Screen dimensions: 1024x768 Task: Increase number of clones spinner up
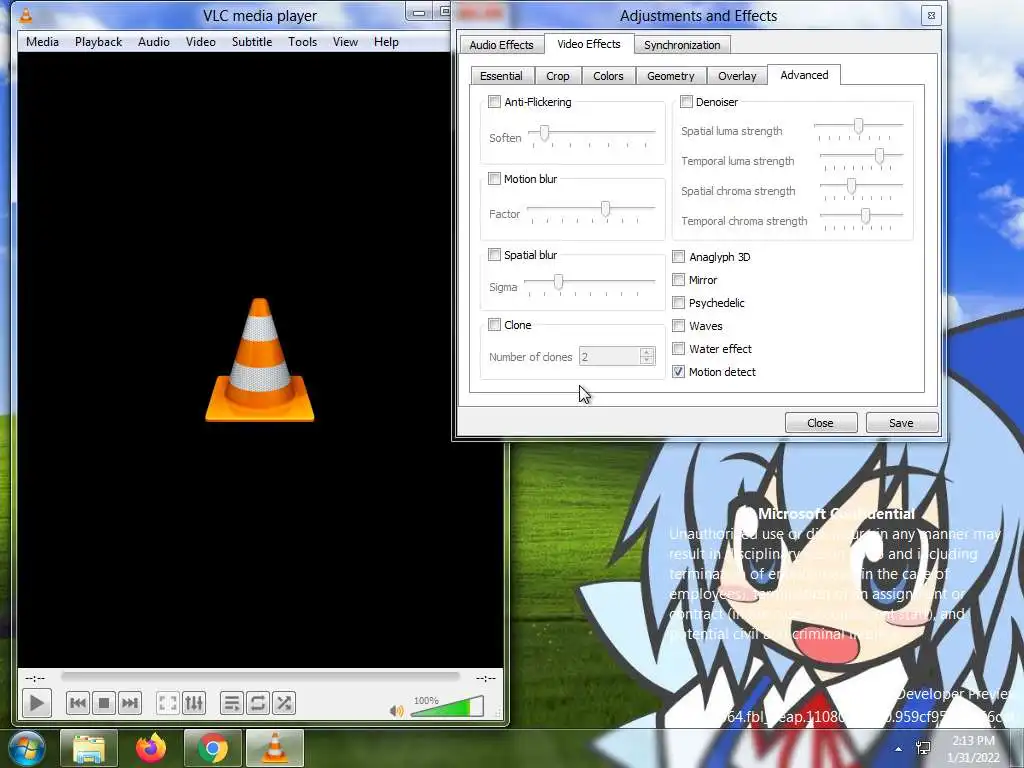coord(647,352)
